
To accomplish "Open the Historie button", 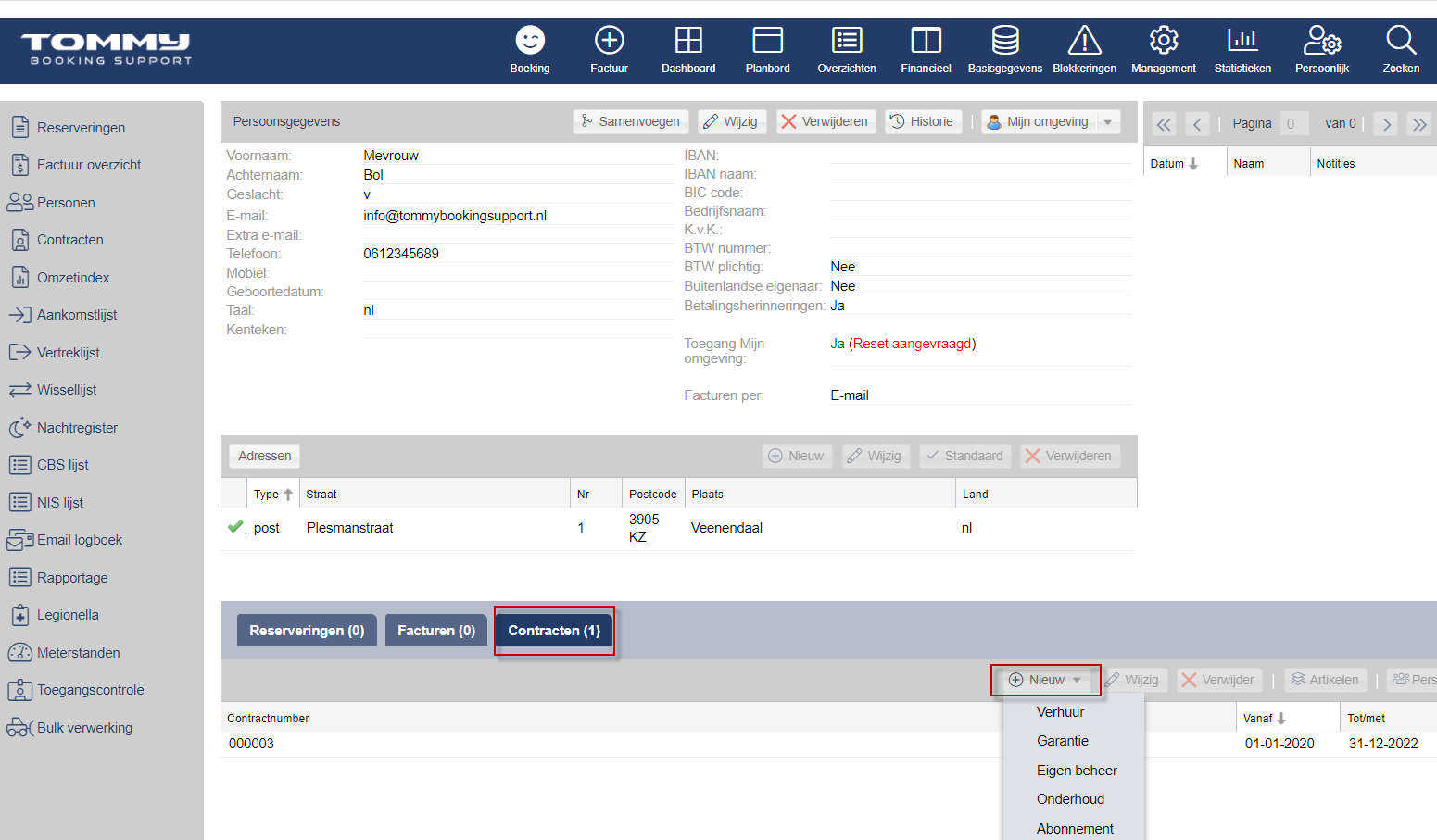I will [923, 121].
